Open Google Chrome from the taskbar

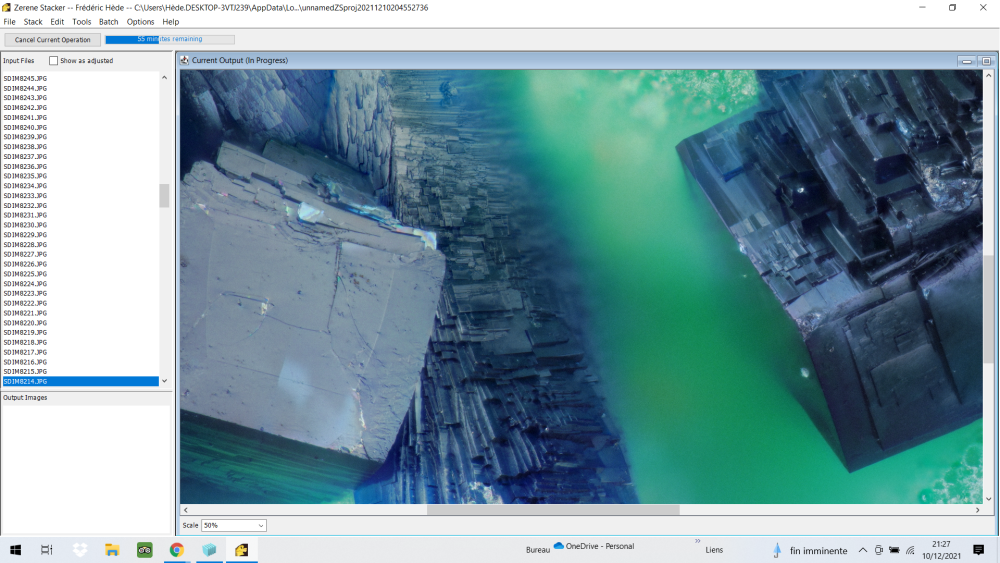[x=177, y=550]
